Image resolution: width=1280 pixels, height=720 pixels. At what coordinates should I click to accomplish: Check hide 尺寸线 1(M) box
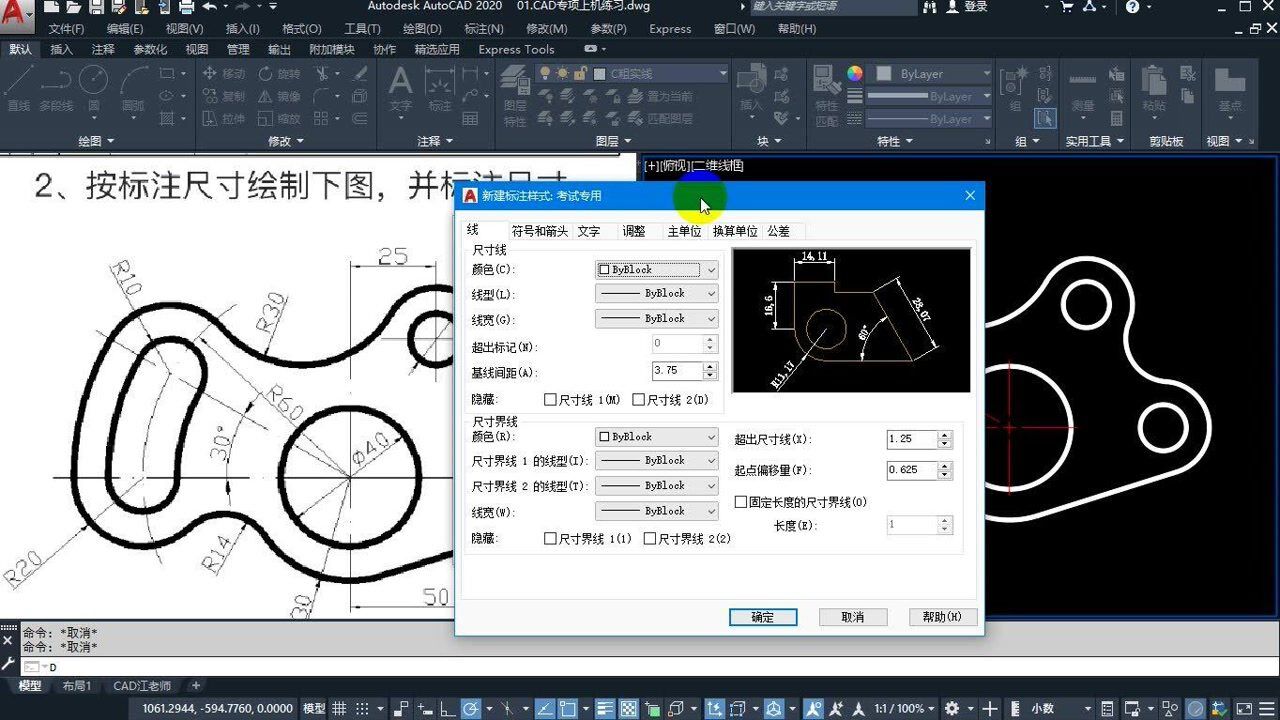pos(550,400)
